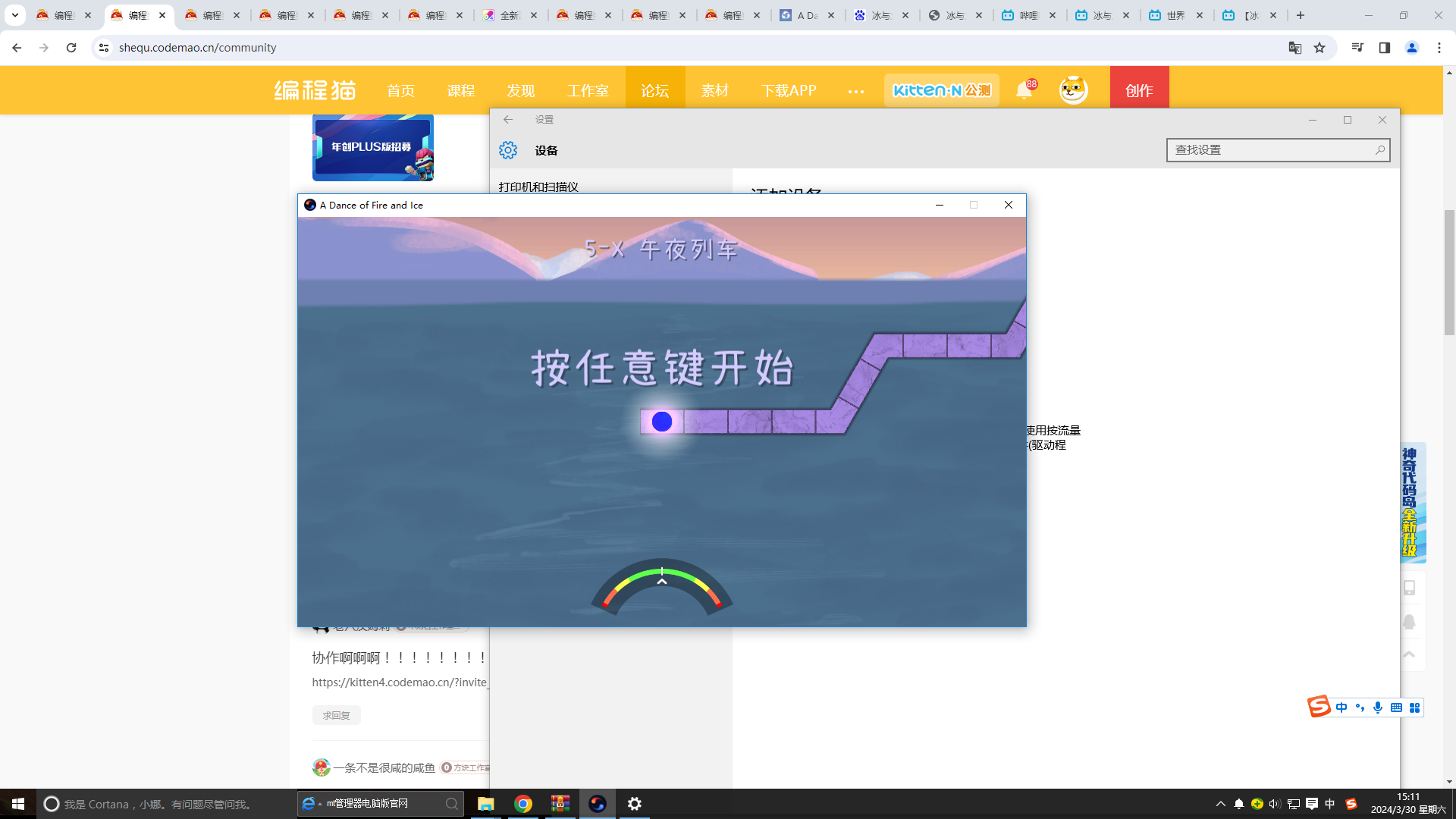
Task: Click the Kitten-N 公测 button
Action: click(942, 90)
